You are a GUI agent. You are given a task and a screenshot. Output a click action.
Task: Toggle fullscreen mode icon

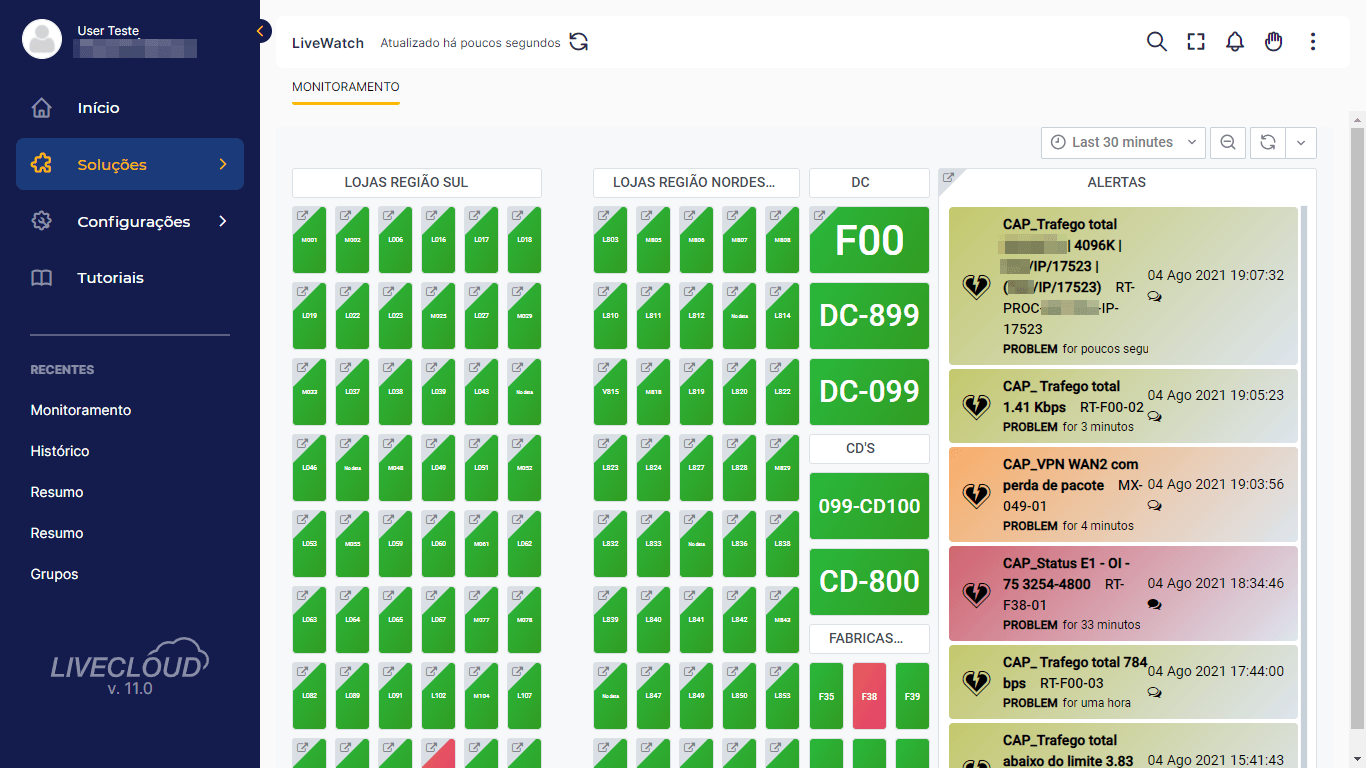coord(1196,42)
